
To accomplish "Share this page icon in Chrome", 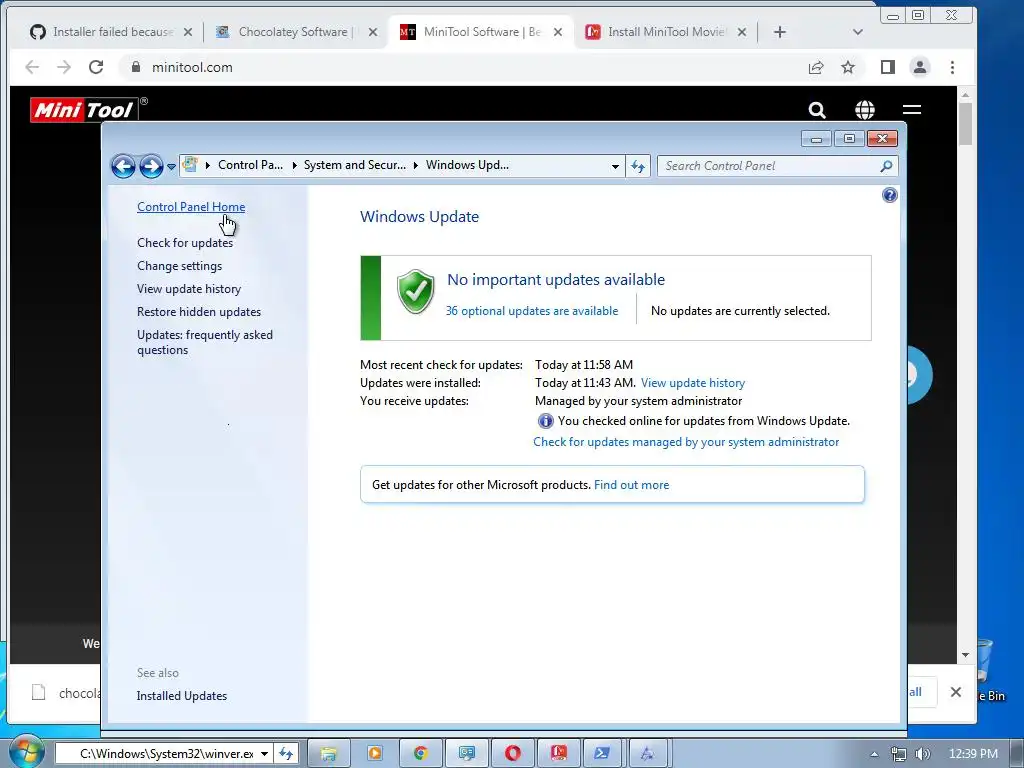I will coord(816,67).
